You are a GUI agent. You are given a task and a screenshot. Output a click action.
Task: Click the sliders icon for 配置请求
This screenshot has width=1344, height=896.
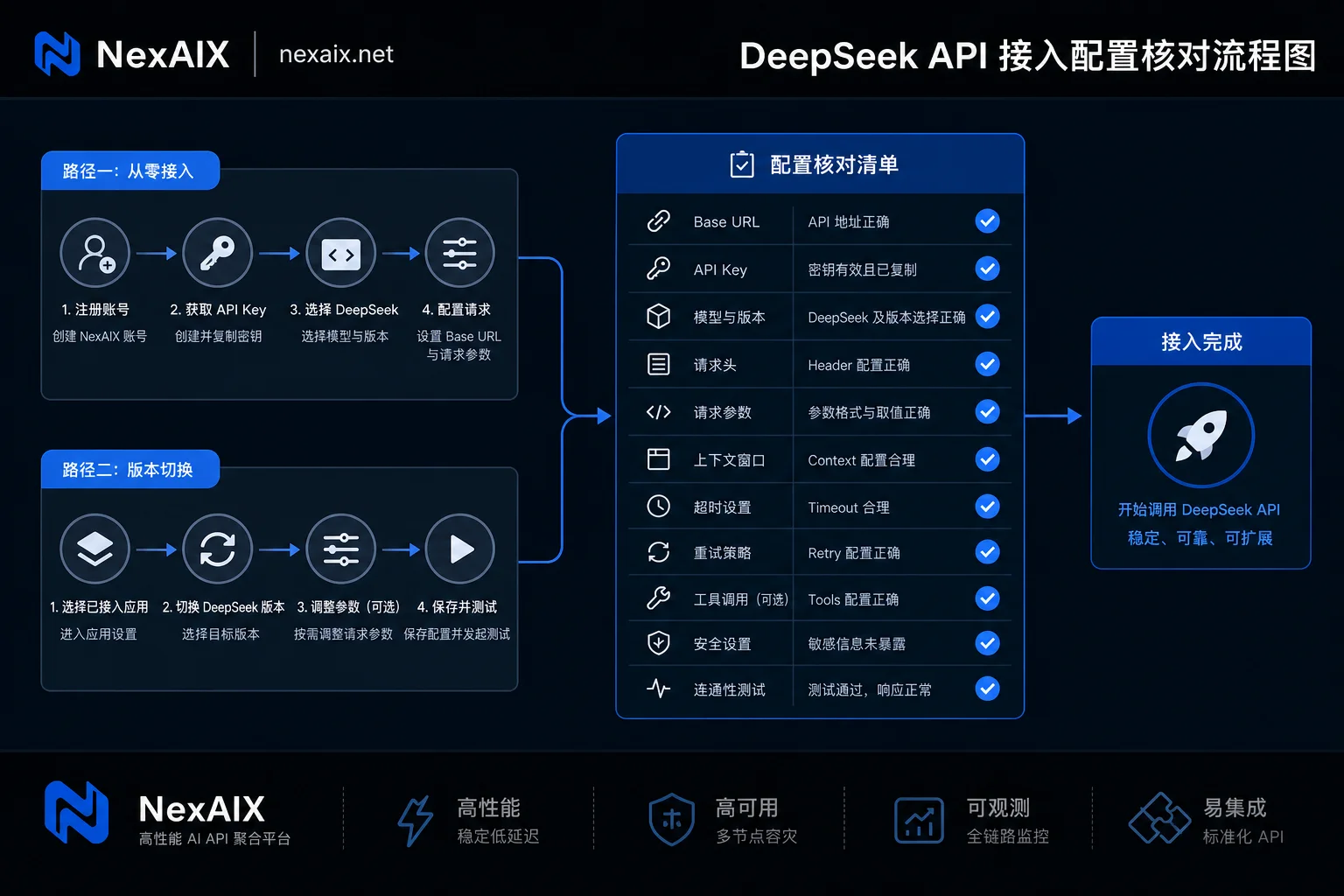click(x=460, y=253)
